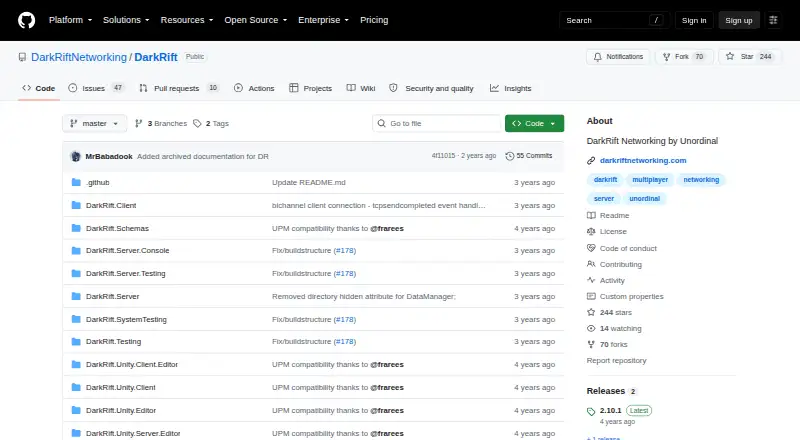Image resolution: width=800 pixels, height=440 pixels.
Task: Select the darkrift topic tag
Action: [x=606, y=180]
